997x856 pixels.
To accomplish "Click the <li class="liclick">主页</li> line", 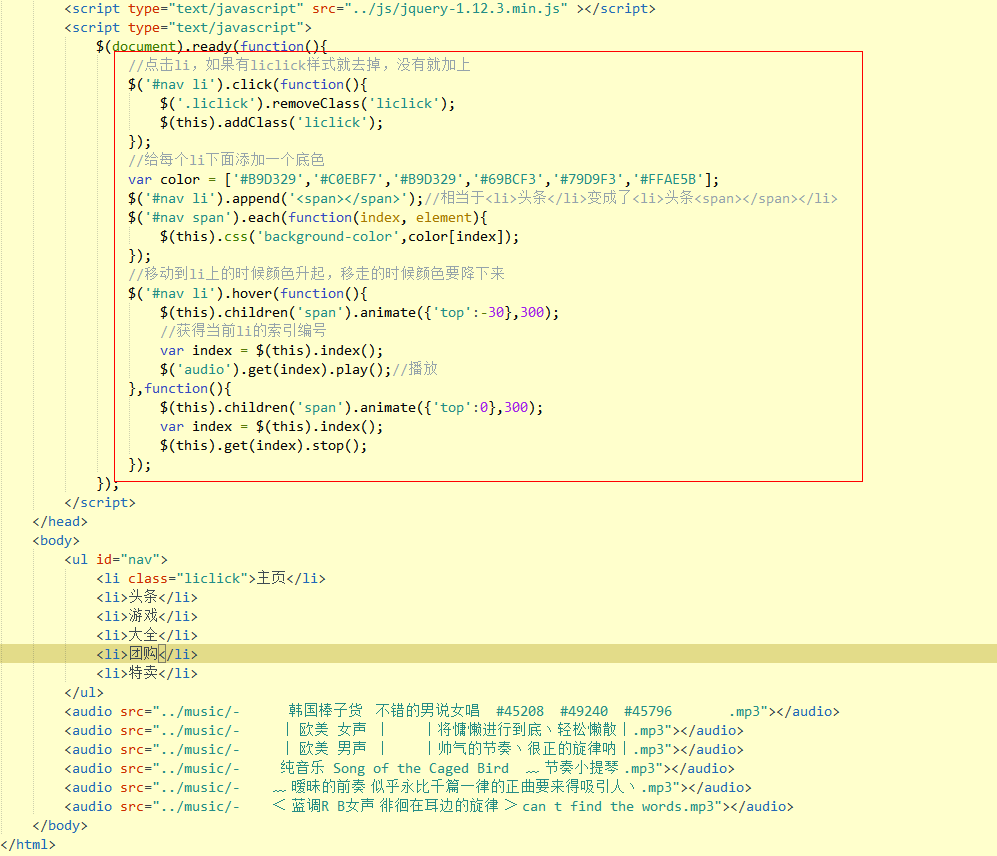I will (x=210, y=578).
